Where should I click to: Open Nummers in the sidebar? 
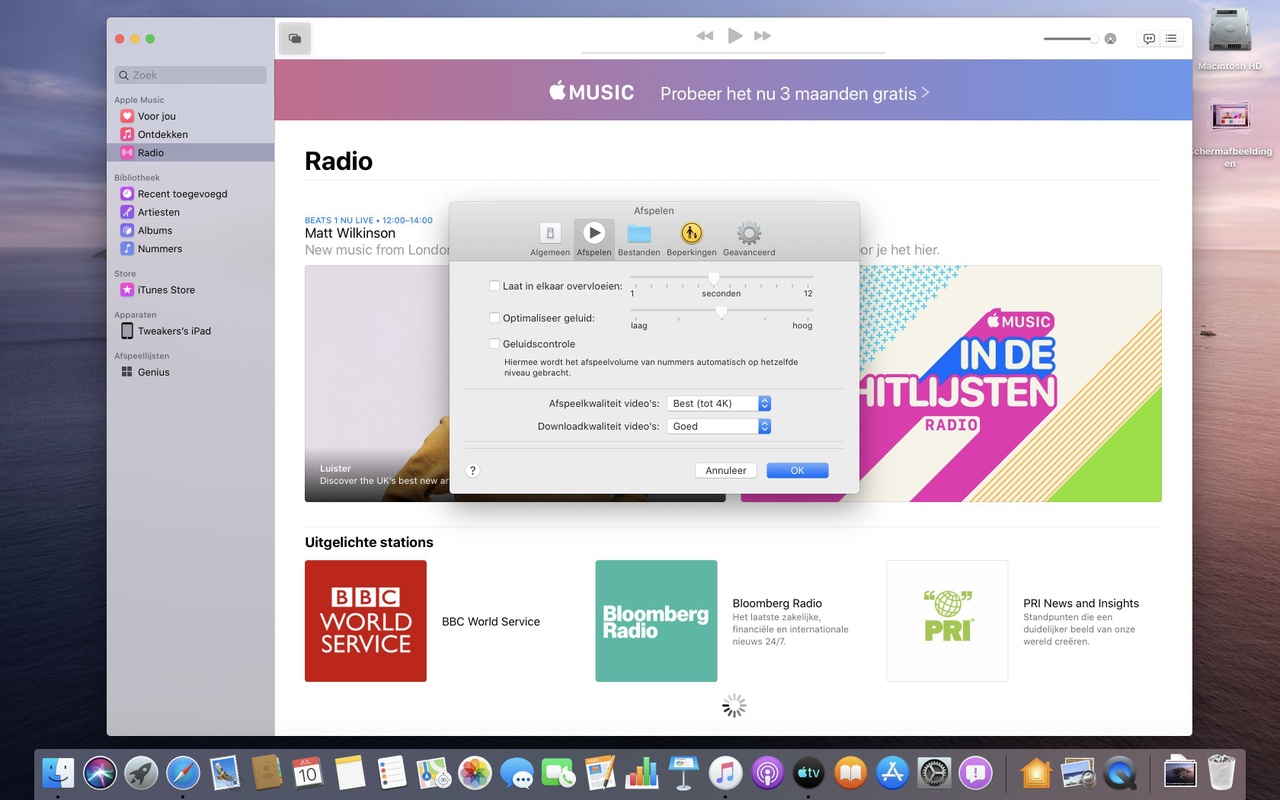190,248
